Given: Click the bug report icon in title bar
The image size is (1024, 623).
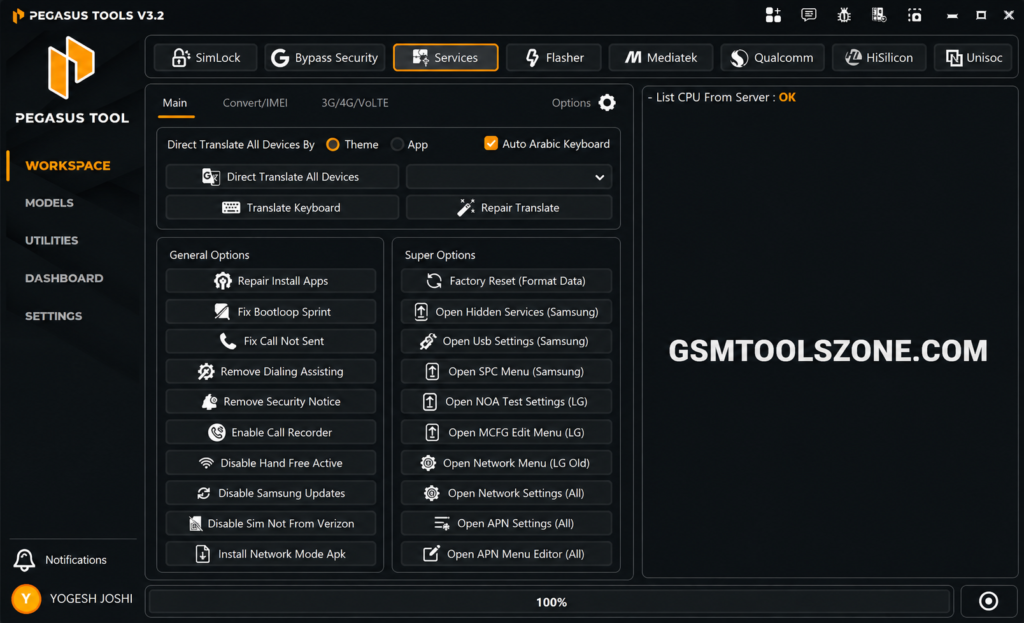Looking at the screenshot, I should click(844, 15).
